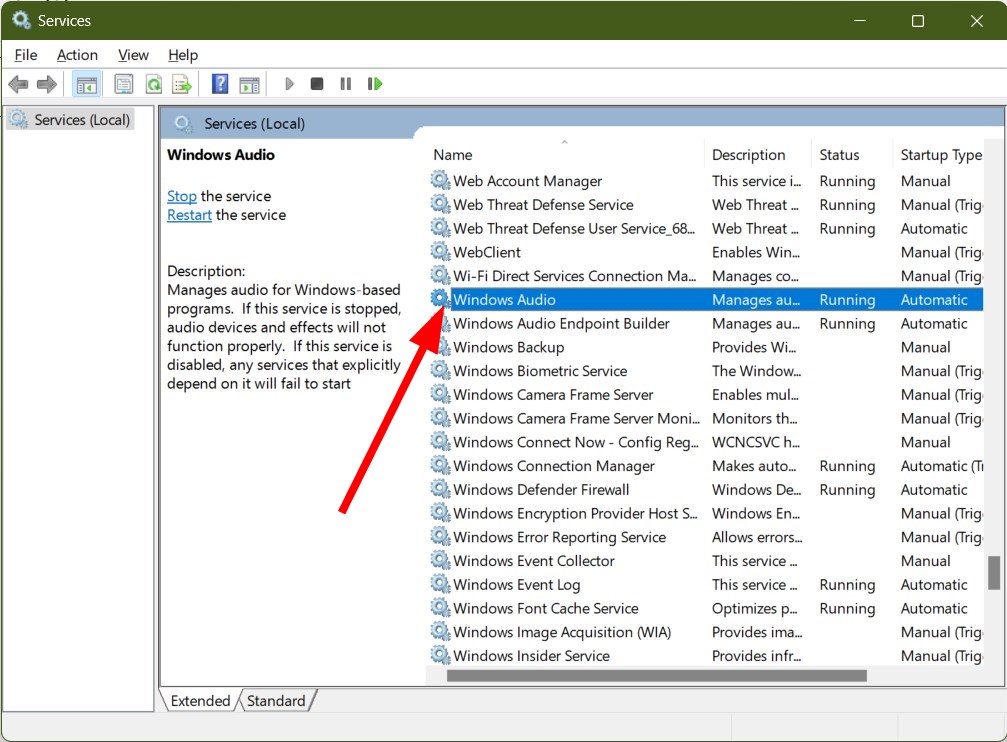Click the Stop the service link
1007x742 pixels.
click(181, 196)
